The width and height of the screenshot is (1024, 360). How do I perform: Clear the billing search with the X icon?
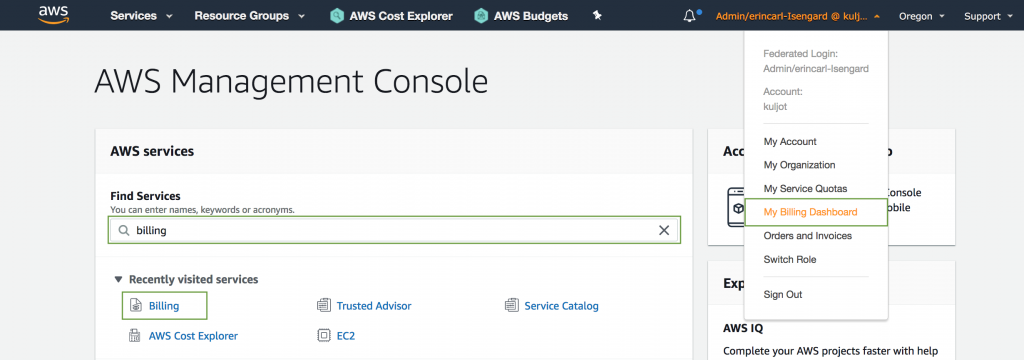[x=664, y=230]
